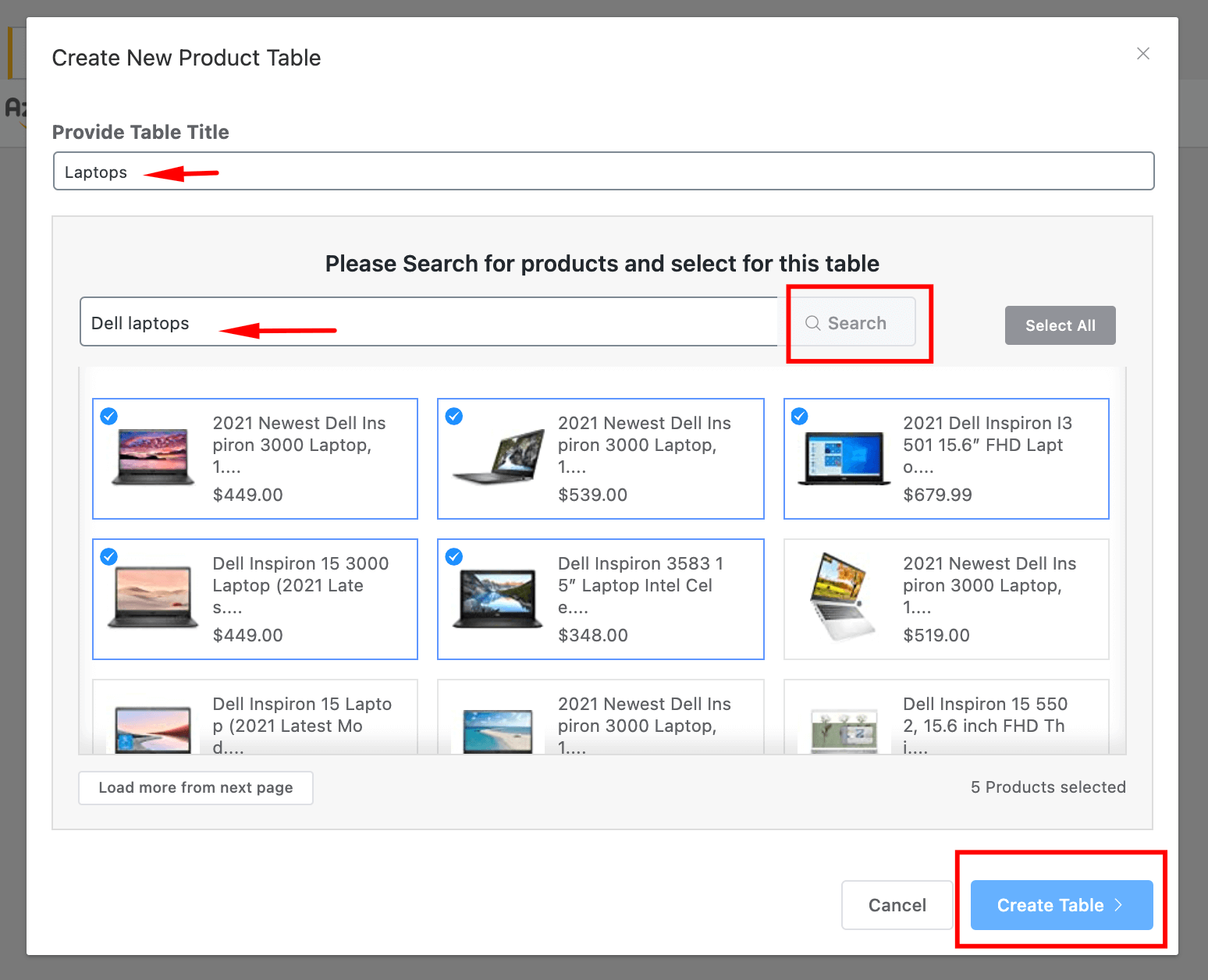Uncheck Dell Inspiron 3583 $348.00 checkmark

[454, 557]
